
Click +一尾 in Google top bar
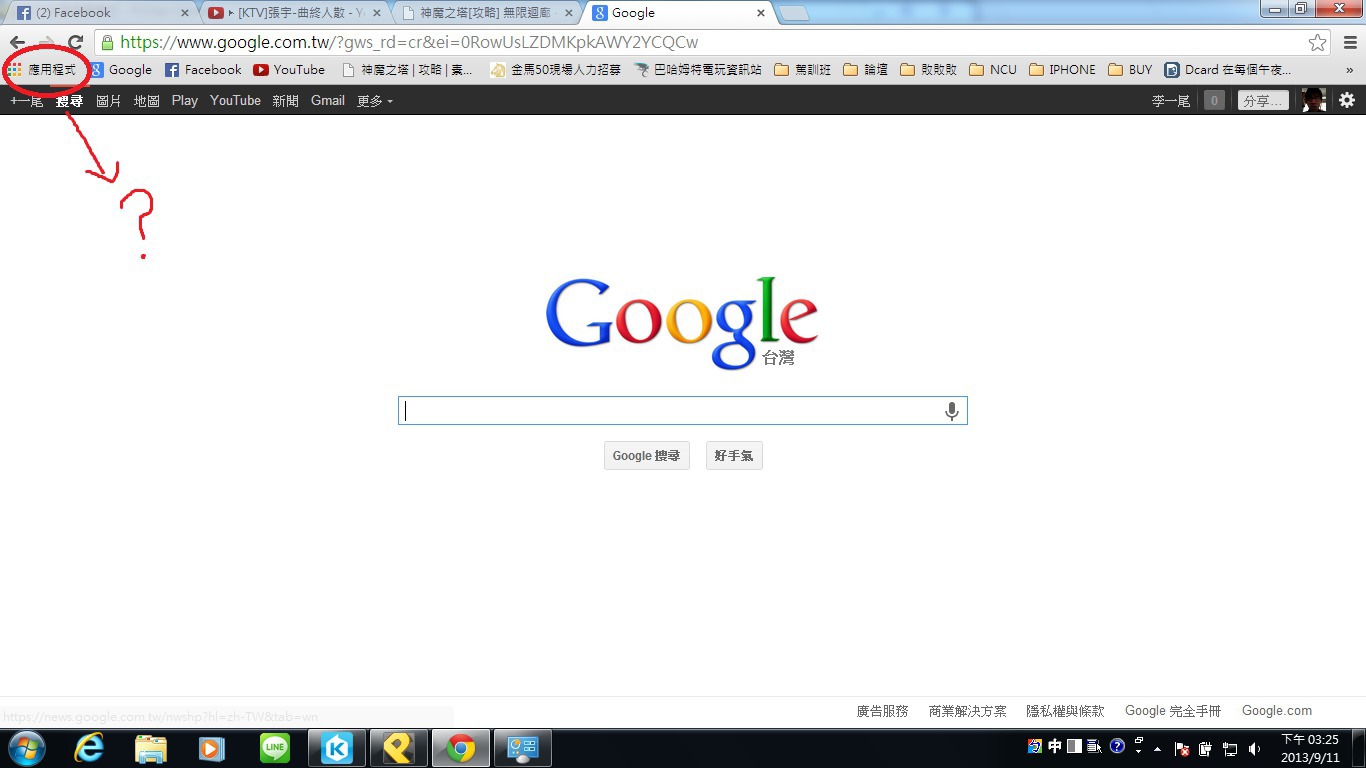click(26, 100)
